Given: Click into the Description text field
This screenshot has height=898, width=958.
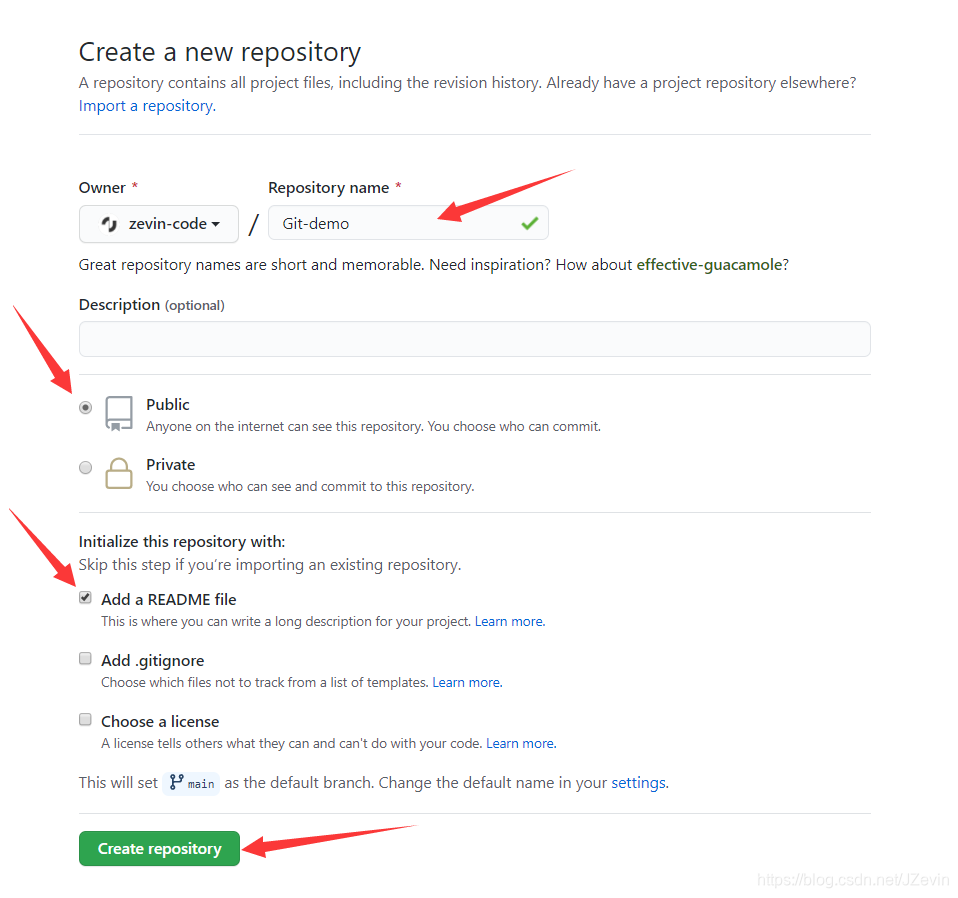Looking at the screenshot, I should point(475,339).
